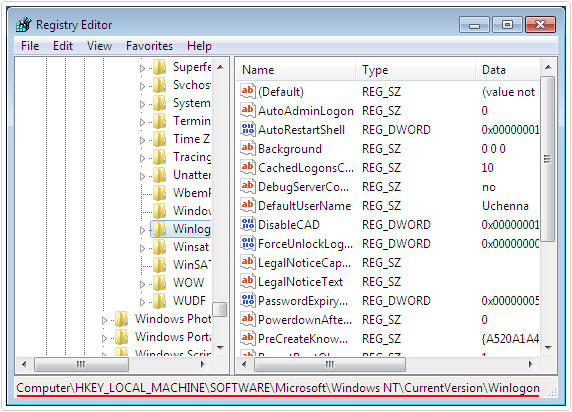
Task: Click the '0 0 0' Background data
Action: click(494, 149)
